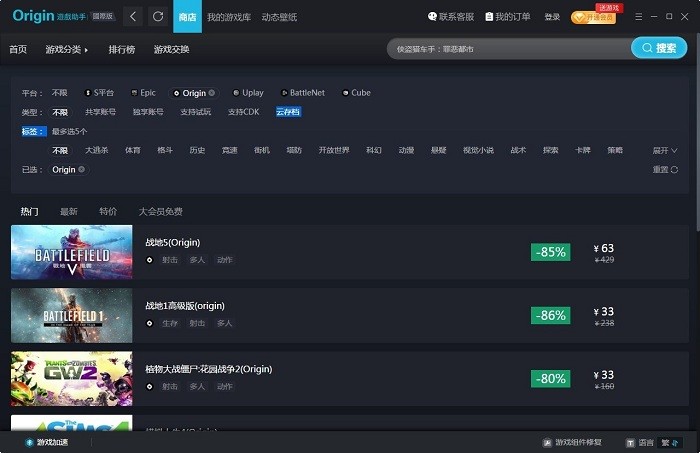The width and height of the screenshot is (700, 453).
Task: Open 游戏组件修复 component repair tool
Action: [x=573, y=442]
